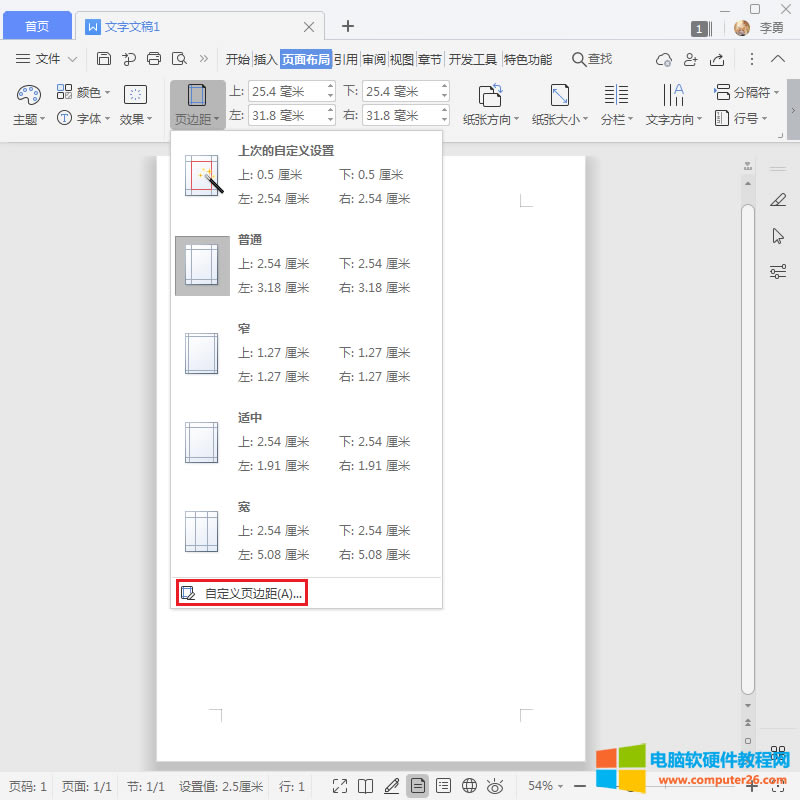Click the Print icon in quick toolbar
Image resolution: width=800 pixels, height=800 pixels.
tap(154, 59)
